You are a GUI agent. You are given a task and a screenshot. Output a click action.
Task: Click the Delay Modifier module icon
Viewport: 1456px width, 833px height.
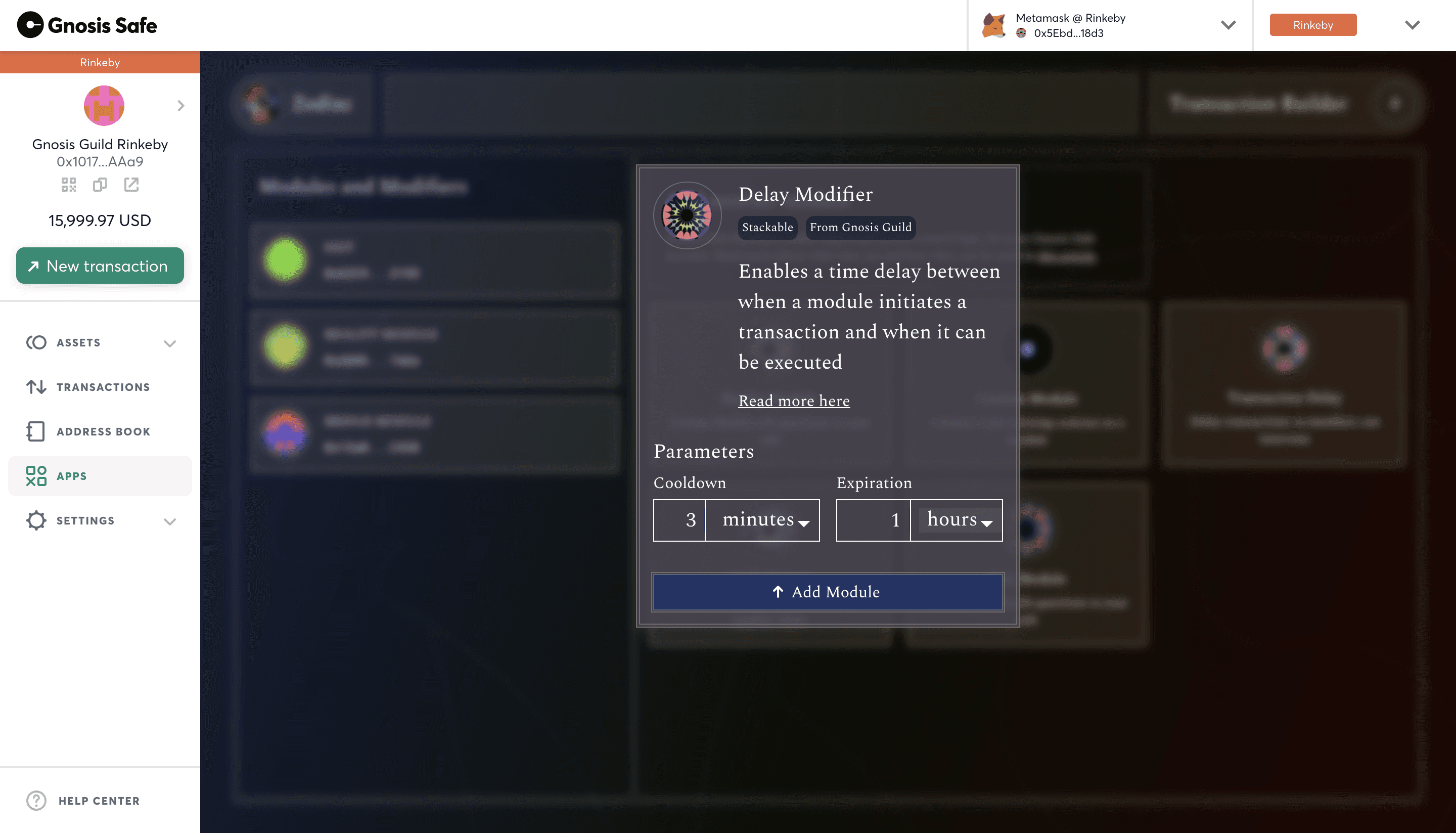[x=686, y=214]
